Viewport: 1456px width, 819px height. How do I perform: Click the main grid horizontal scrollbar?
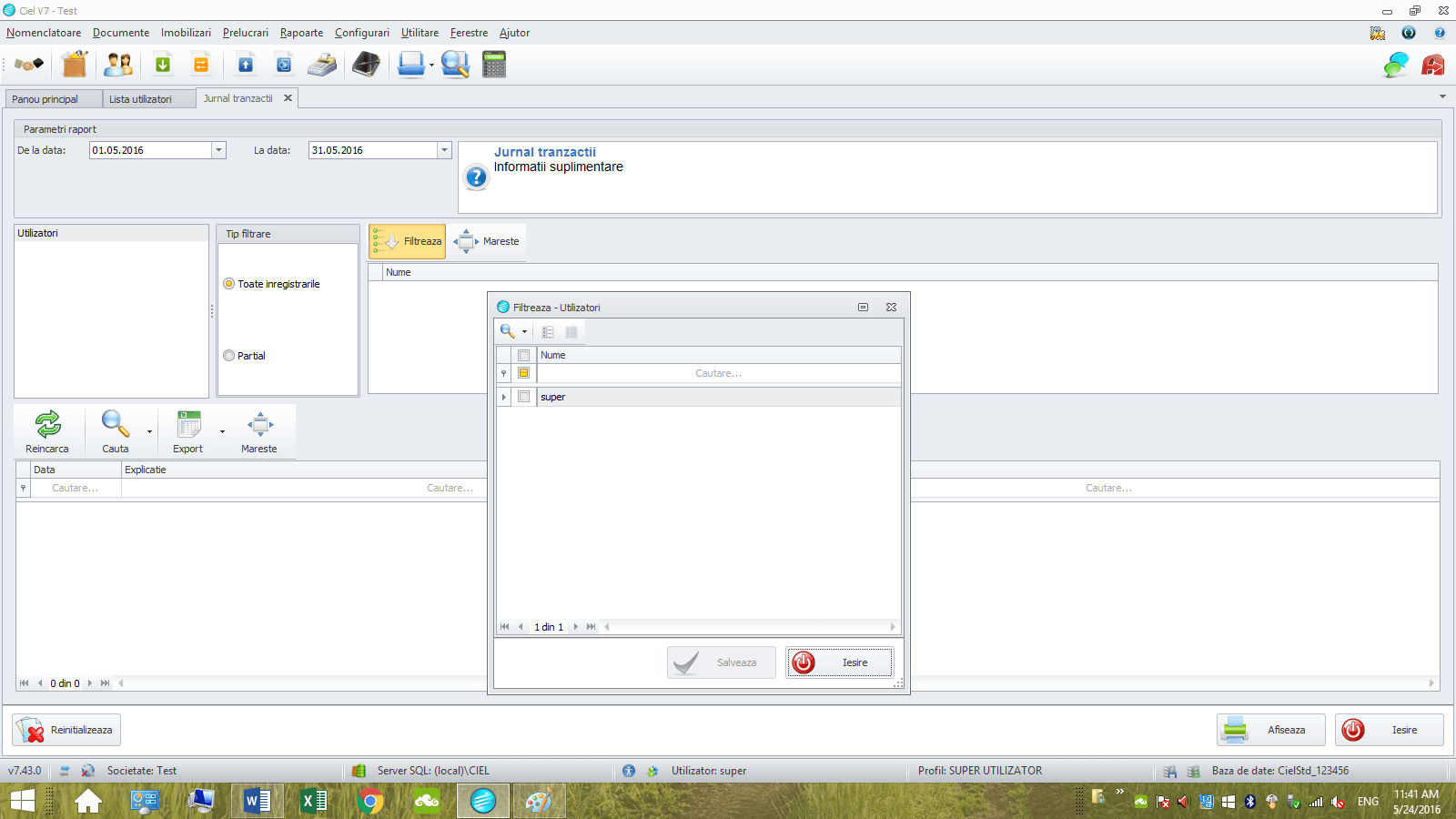pos(777,683)
